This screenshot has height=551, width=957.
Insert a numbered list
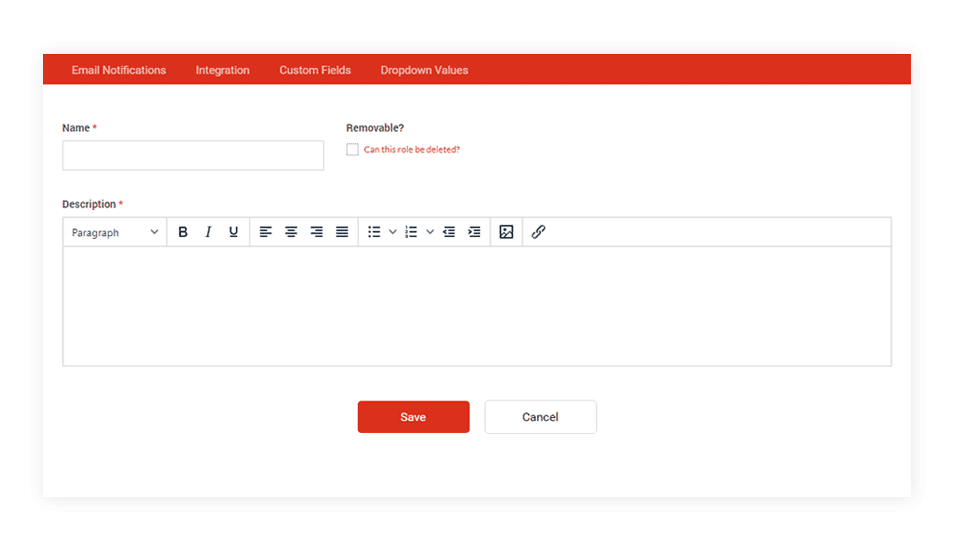point(411,232)
